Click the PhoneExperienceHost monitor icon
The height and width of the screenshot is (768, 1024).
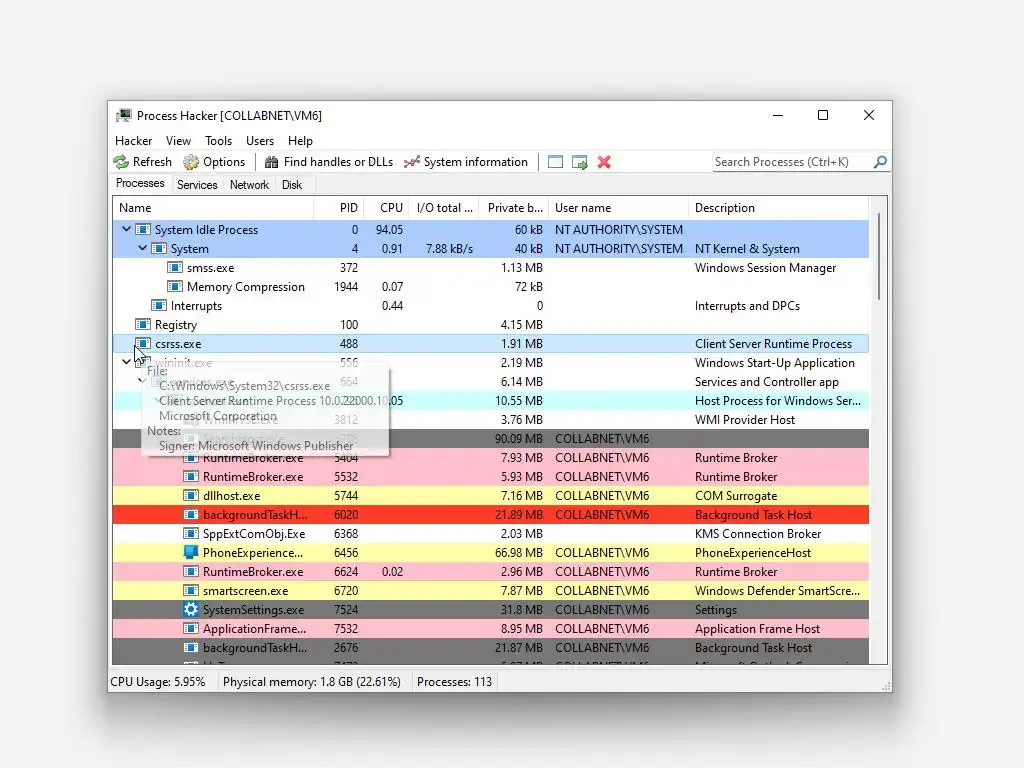(191, 552)
